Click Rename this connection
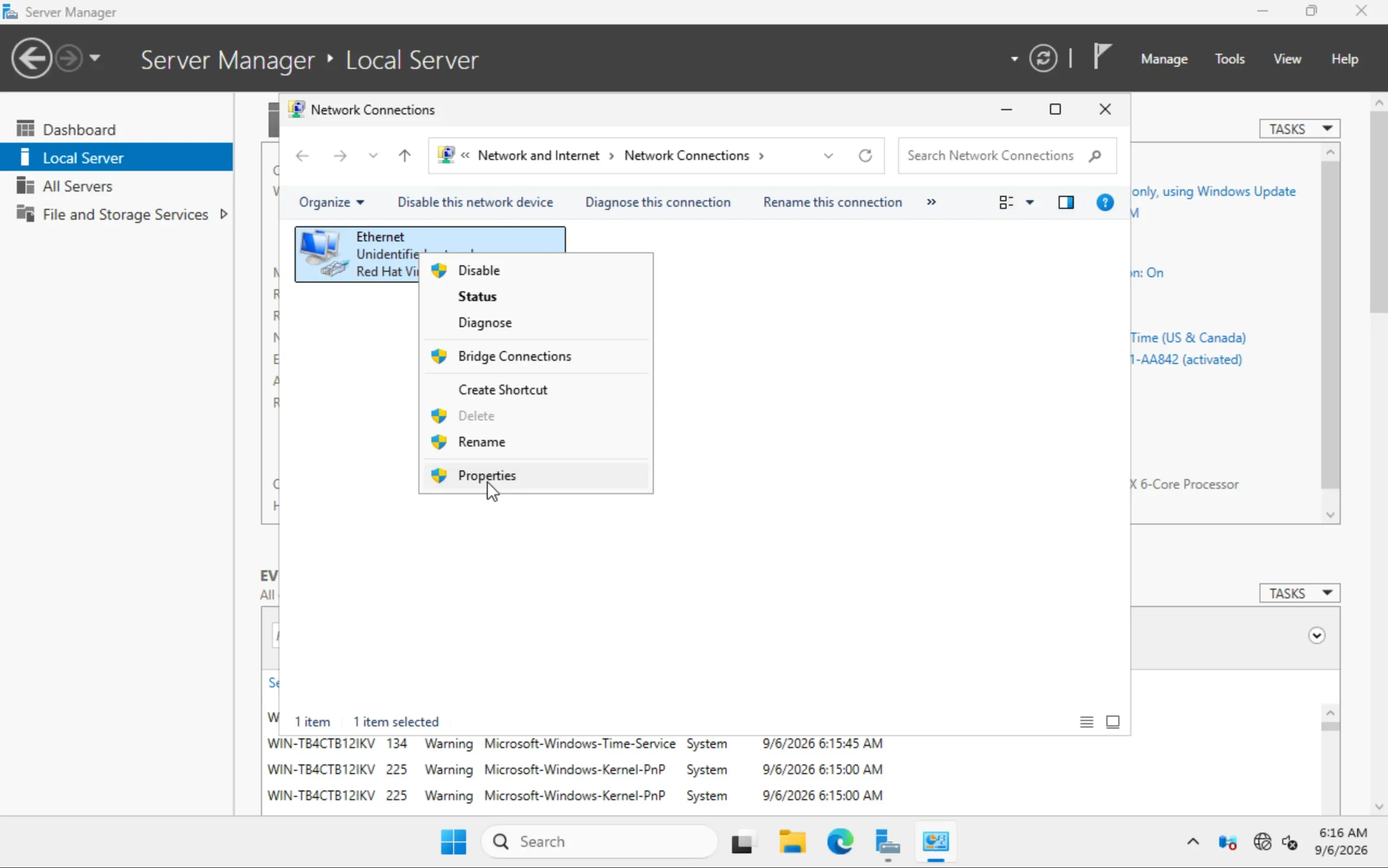The image size is (1388, 868). 832,202
